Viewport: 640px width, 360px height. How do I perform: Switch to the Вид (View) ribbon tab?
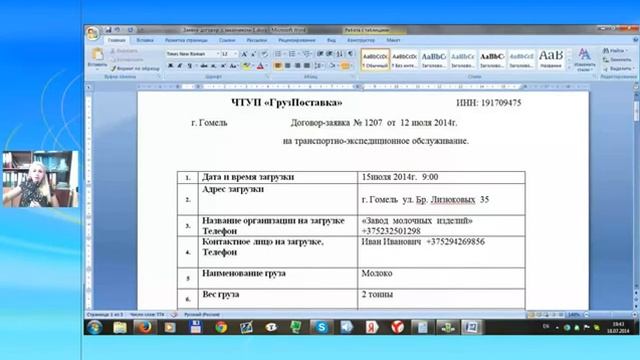[x=331, y=40]
